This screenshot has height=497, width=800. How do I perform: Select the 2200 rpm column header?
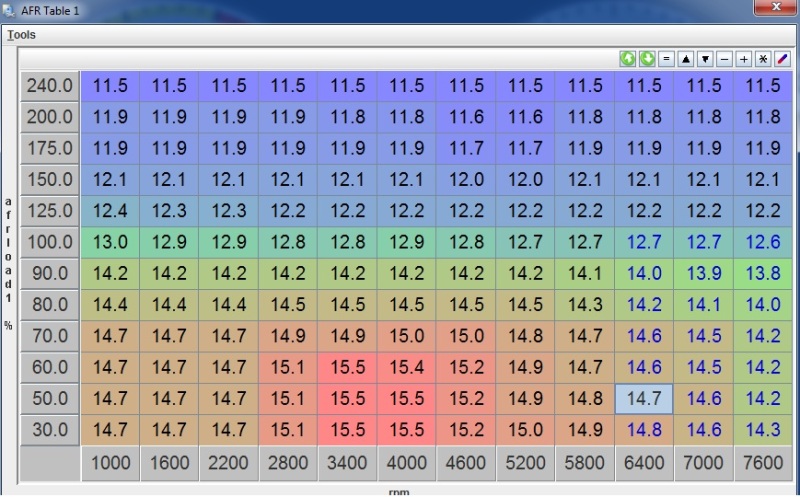click(x=229, y=463)
